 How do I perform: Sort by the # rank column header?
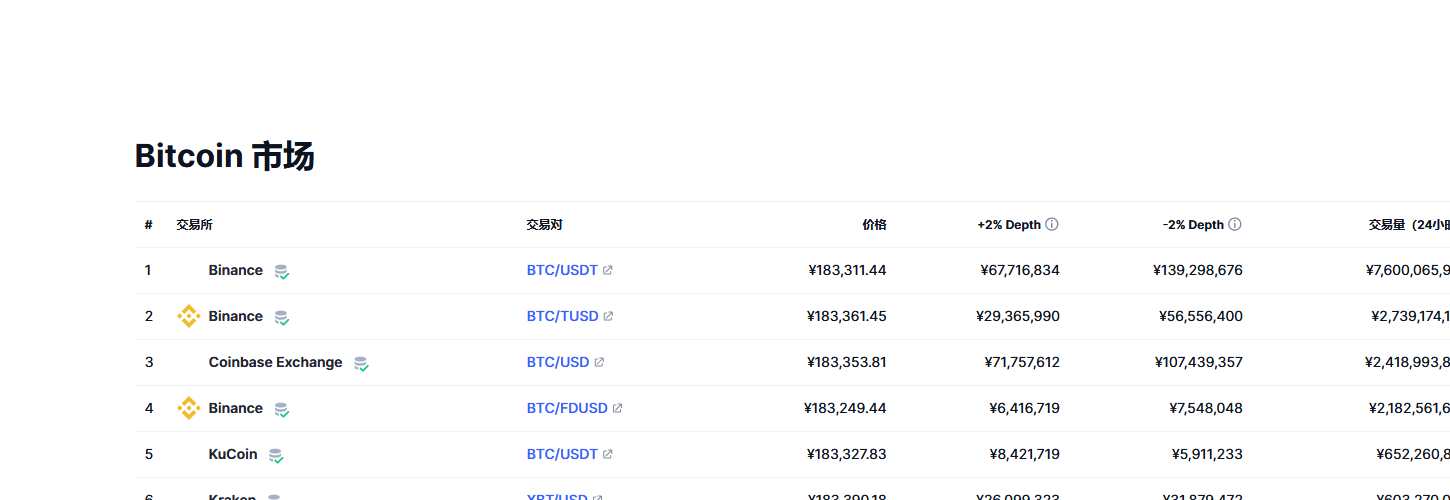pyautogui.click(x=148, y=225)
